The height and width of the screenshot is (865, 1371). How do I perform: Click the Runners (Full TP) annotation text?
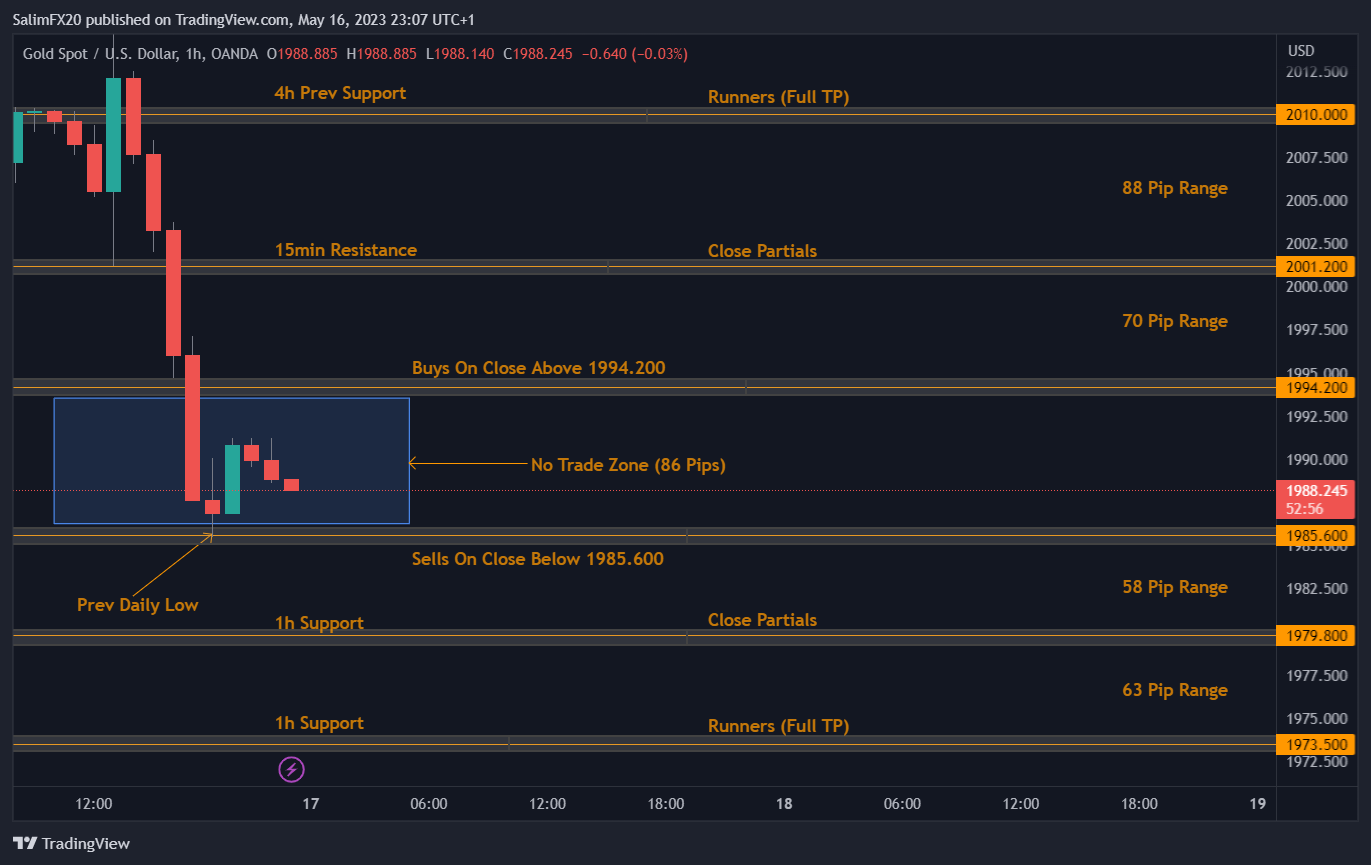[x=778, y=97]
